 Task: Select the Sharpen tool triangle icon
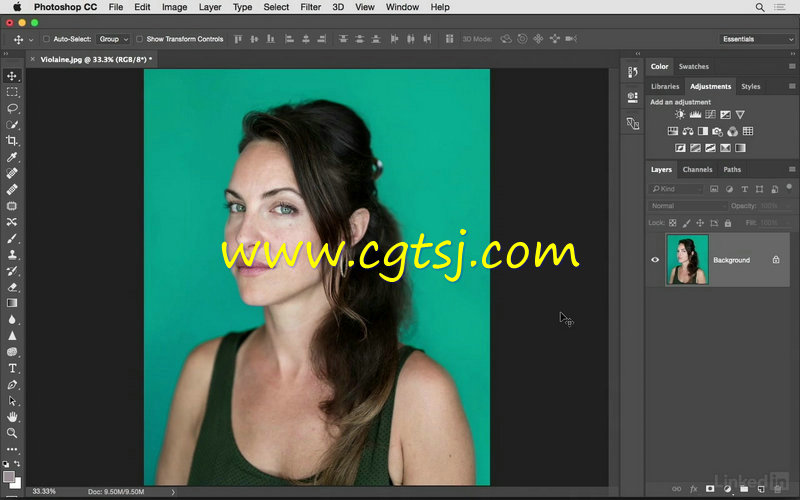[12, 336]
